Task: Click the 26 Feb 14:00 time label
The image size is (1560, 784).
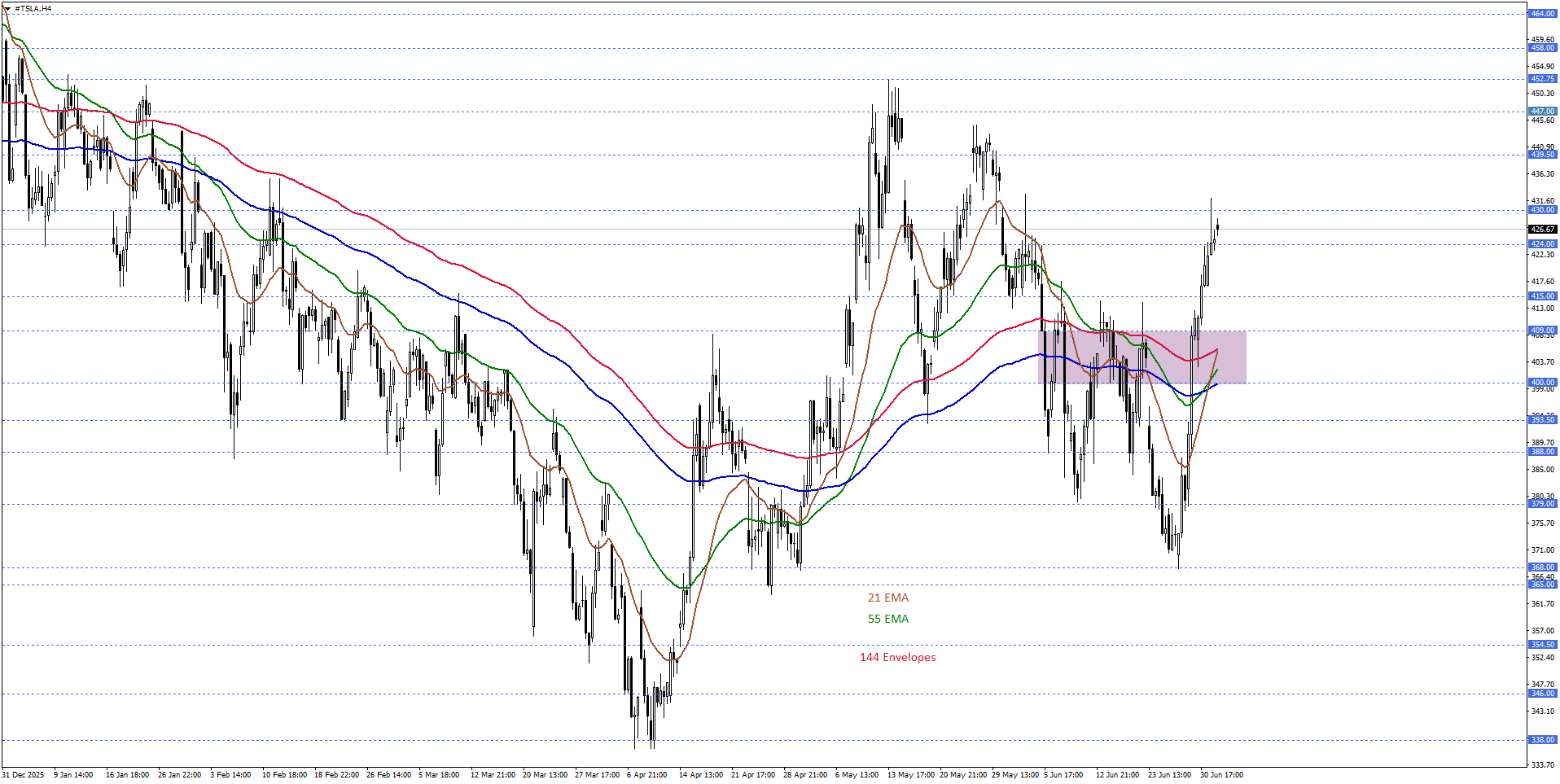Action: (x=388, y=775)
